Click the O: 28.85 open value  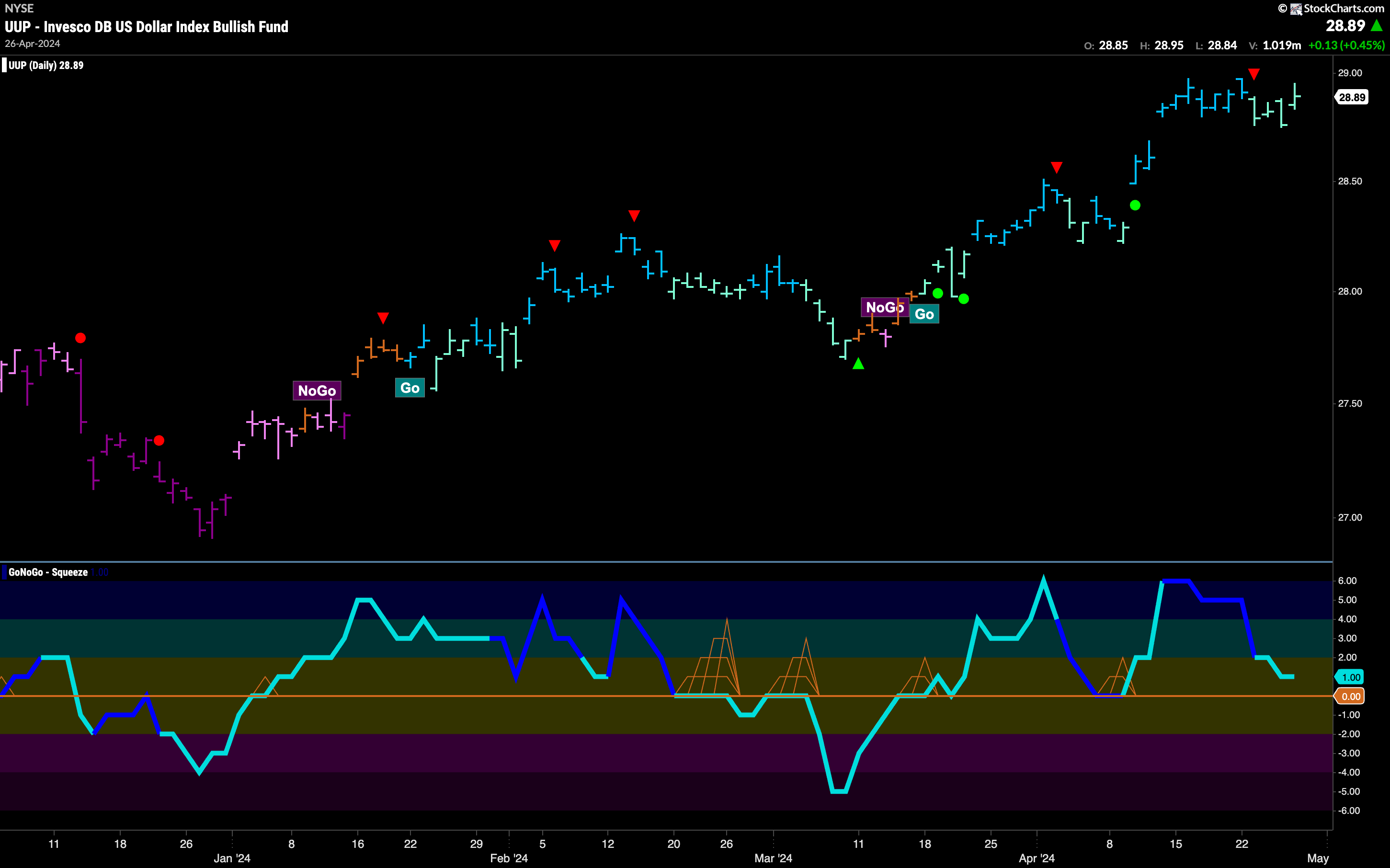pos(1106,46)
